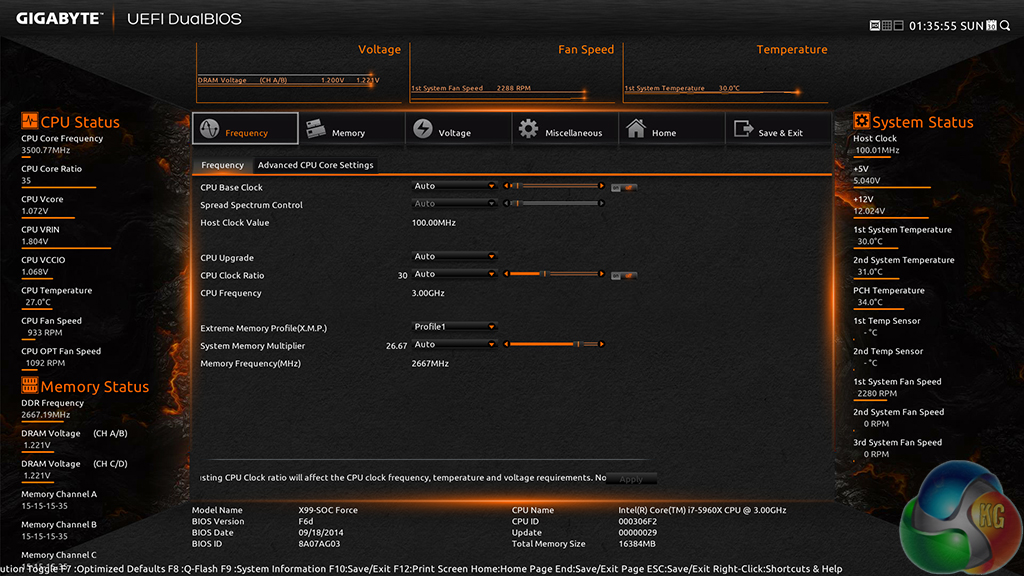Open the System Memory Multiplier dropdown
1024x576 pixels.
[x=455, y=345]
